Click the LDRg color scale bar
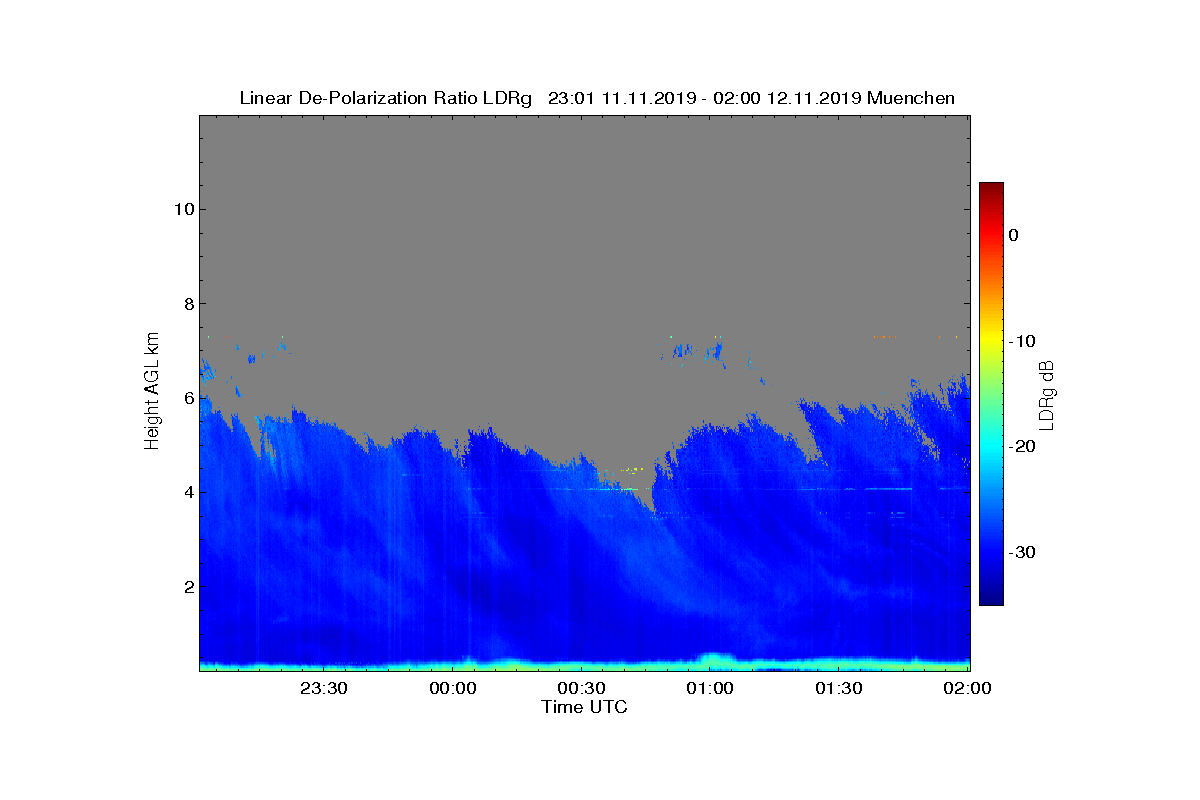 (991, 393)
